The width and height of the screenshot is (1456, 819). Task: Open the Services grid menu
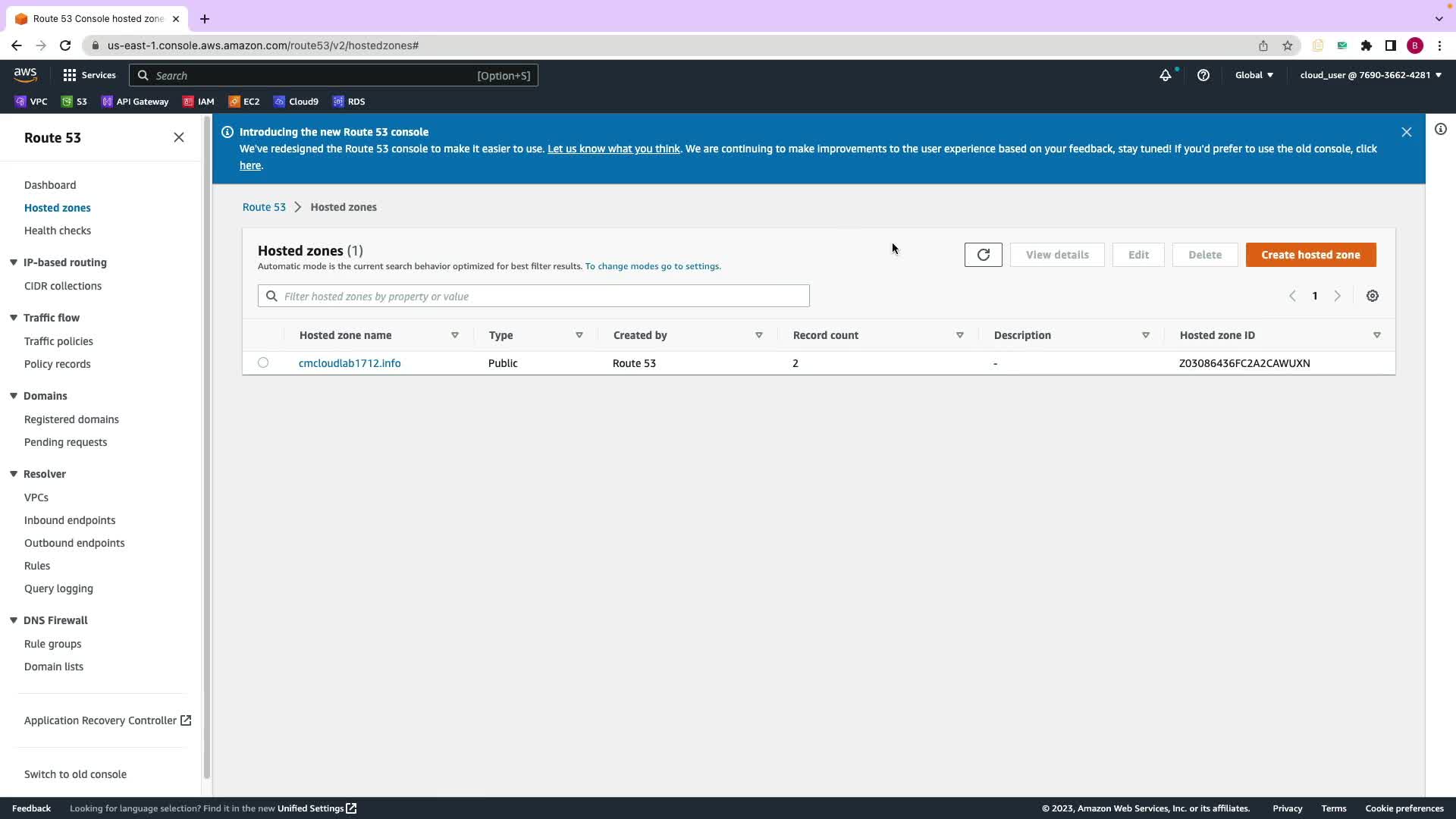89,75
